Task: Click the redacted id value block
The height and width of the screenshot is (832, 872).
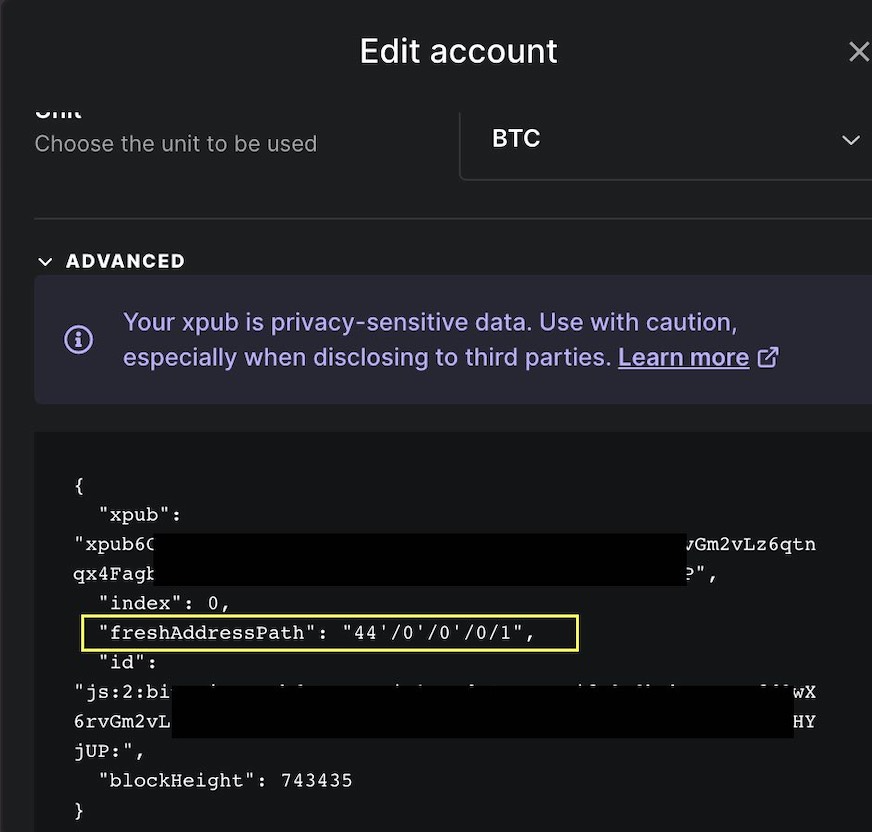Action: pyautogui.click(x=483, y=712)
